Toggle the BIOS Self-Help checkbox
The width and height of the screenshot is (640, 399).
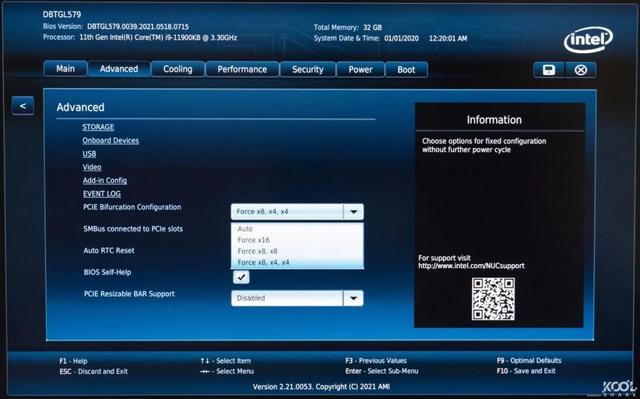[241, 277]
